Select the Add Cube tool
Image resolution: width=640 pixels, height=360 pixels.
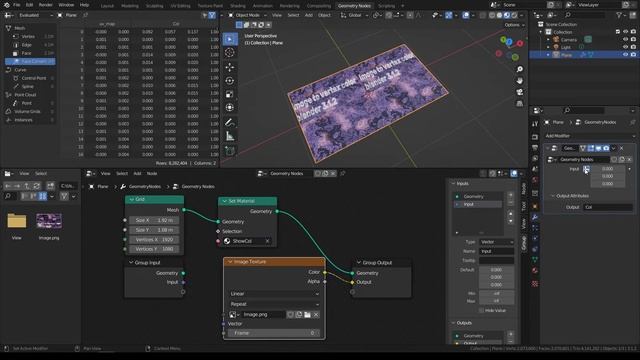click(229, 151)
